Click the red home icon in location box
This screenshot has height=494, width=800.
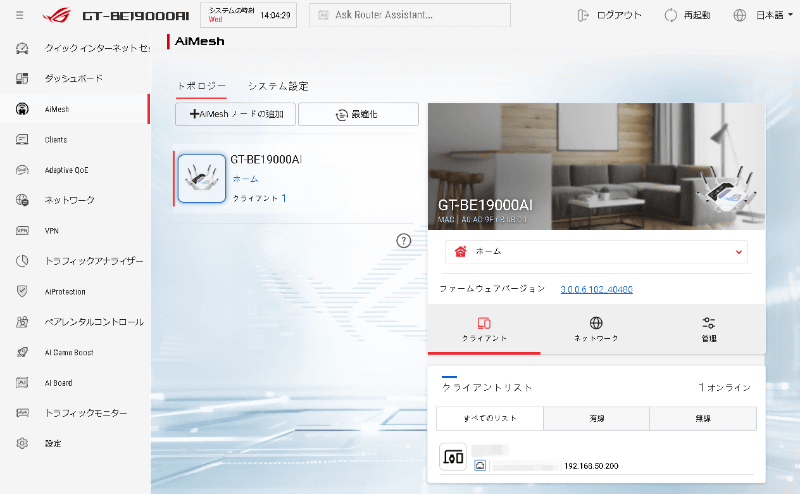coord(461,252)
